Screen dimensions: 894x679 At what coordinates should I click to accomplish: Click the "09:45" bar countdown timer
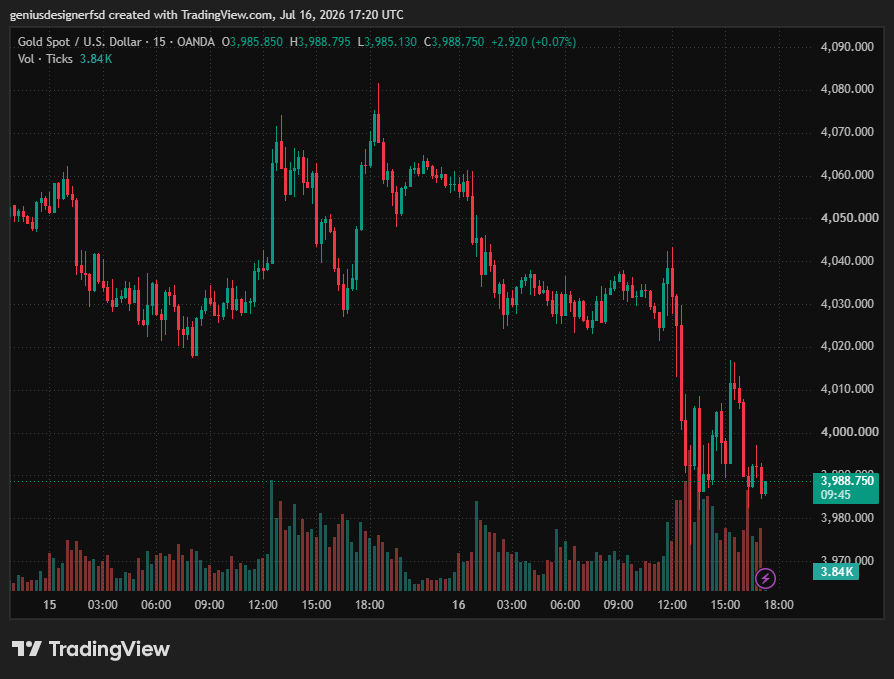tap(836, 495)
